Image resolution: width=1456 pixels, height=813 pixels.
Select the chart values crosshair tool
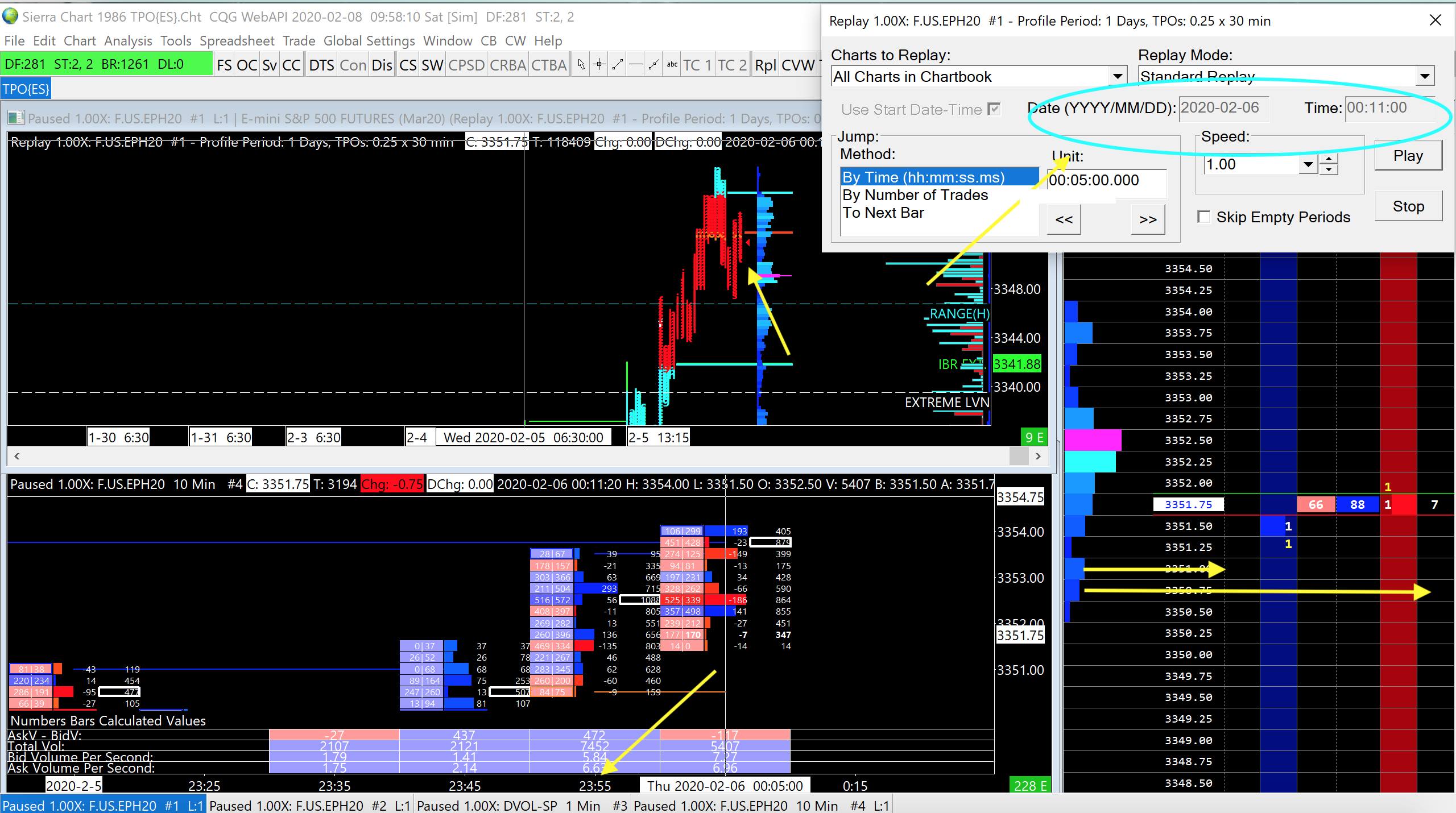[x=599, y=65]
